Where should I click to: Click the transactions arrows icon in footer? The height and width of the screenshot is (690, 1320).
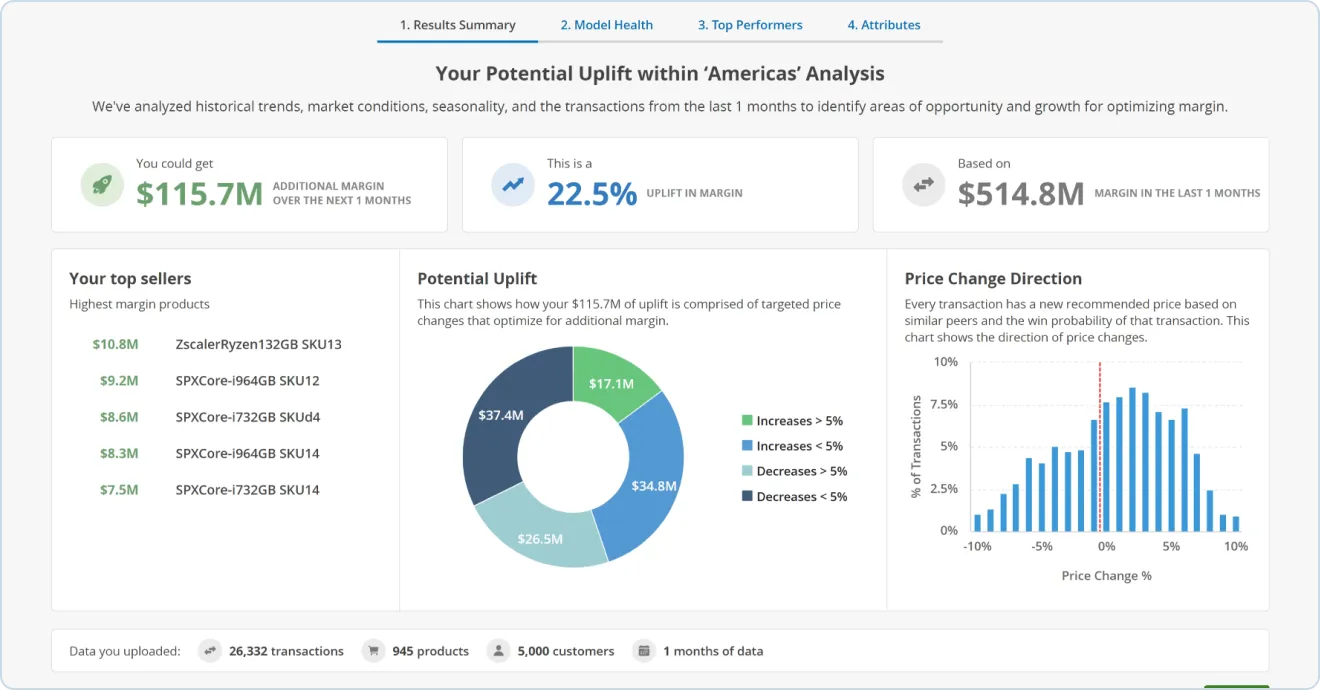point(210,651)
